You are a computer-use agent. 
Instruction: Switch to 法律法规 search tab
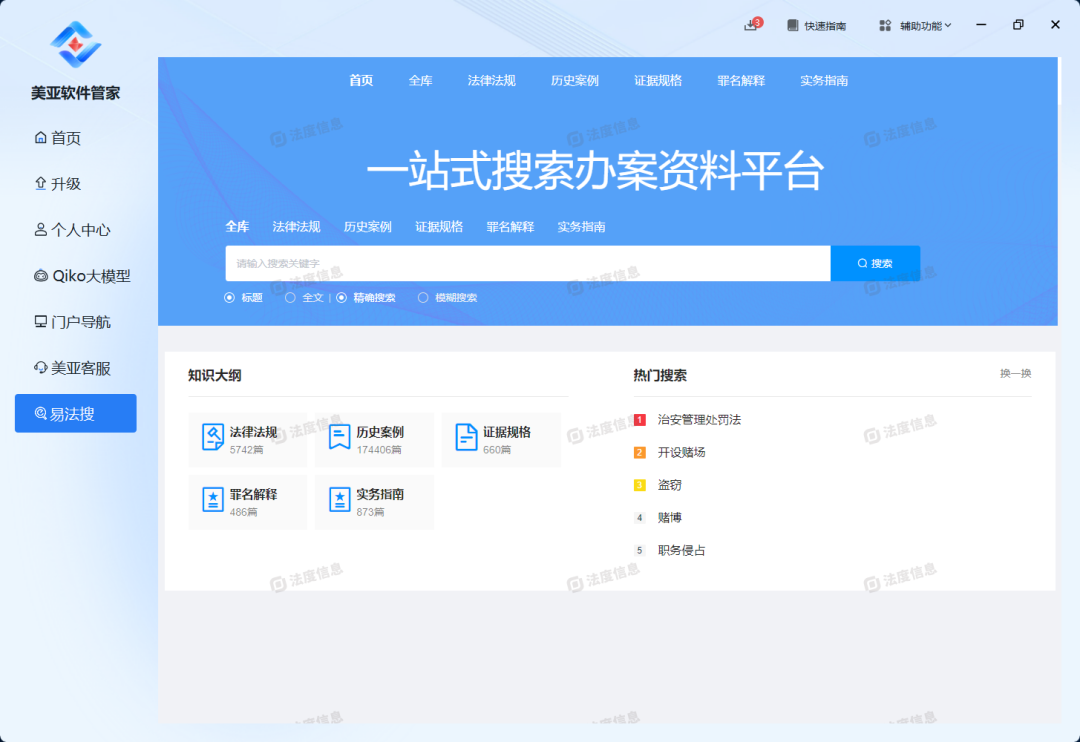(x=296, y=227)
